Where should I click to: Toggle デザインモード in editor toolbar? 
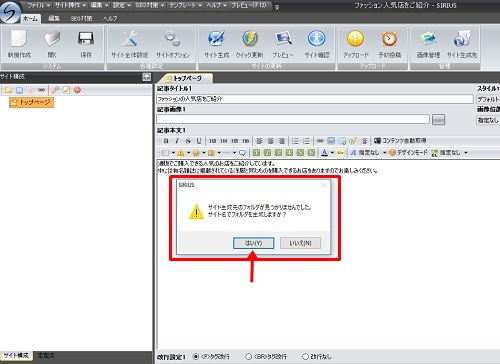click(x=408, y=153)
